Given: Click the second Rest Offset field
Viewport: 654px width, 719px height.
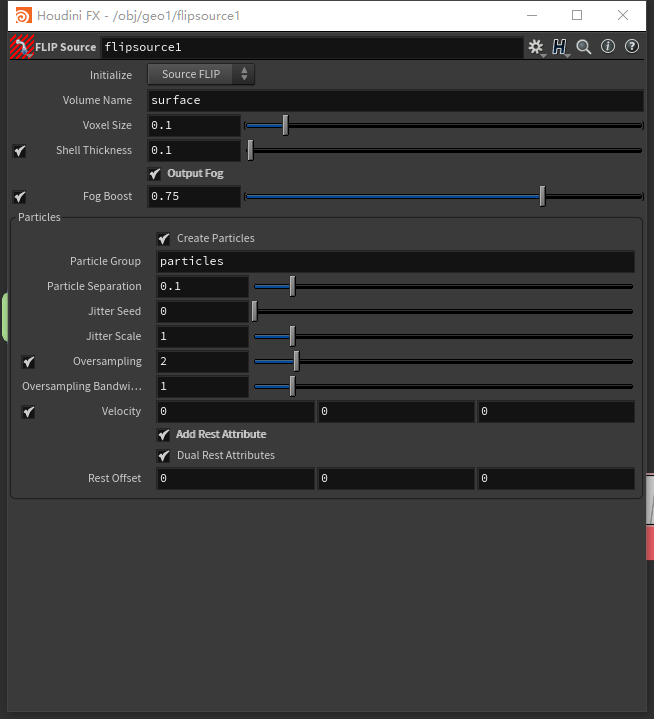Looking at the screenshot, I should [396, 478].
